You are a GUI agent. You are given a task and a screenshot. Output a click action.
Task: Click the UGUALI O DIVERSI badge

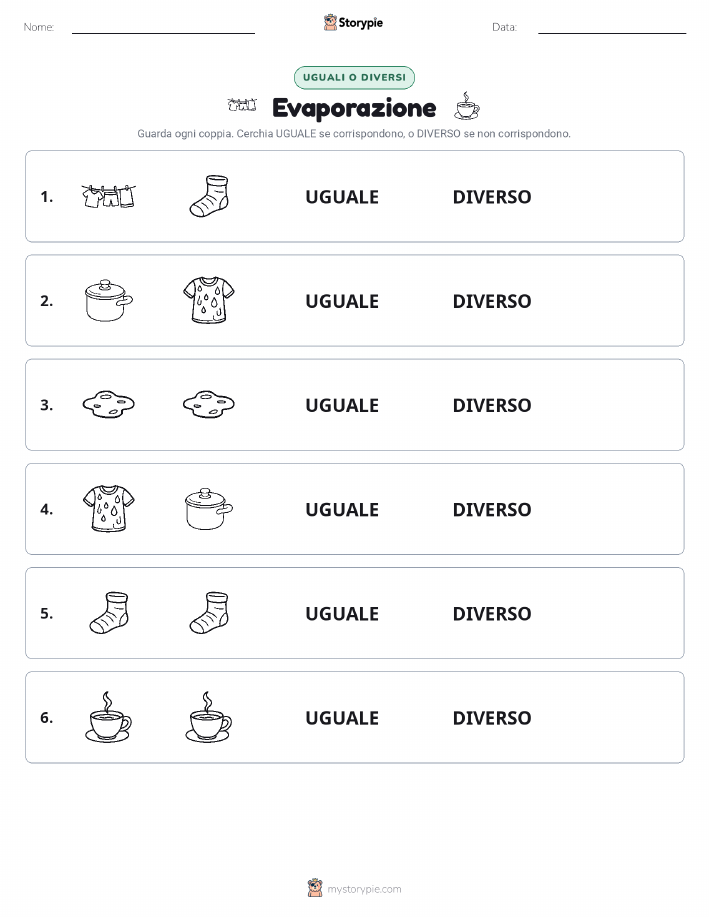tap(354, 77)
